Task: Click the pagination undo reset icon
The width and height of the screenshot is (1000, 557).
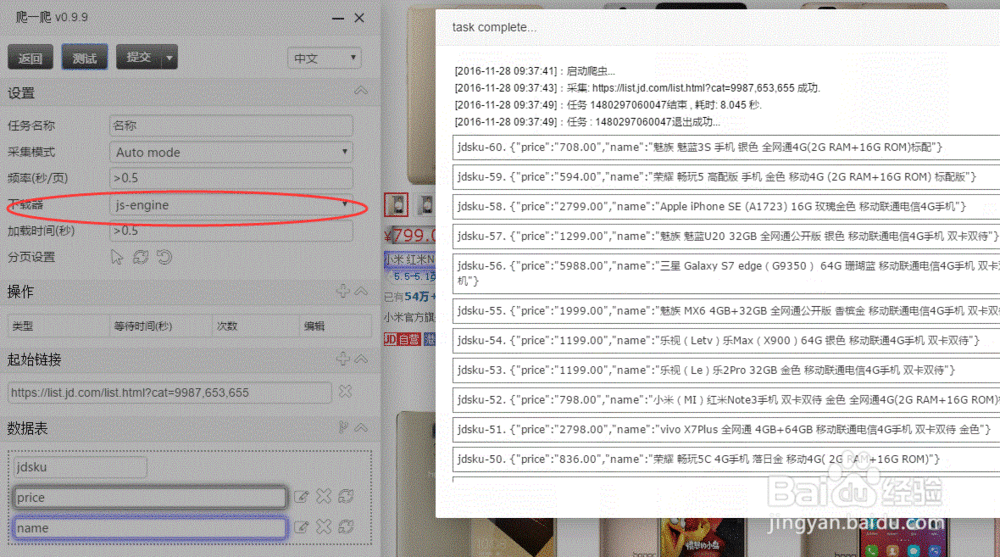Action: 164,257
